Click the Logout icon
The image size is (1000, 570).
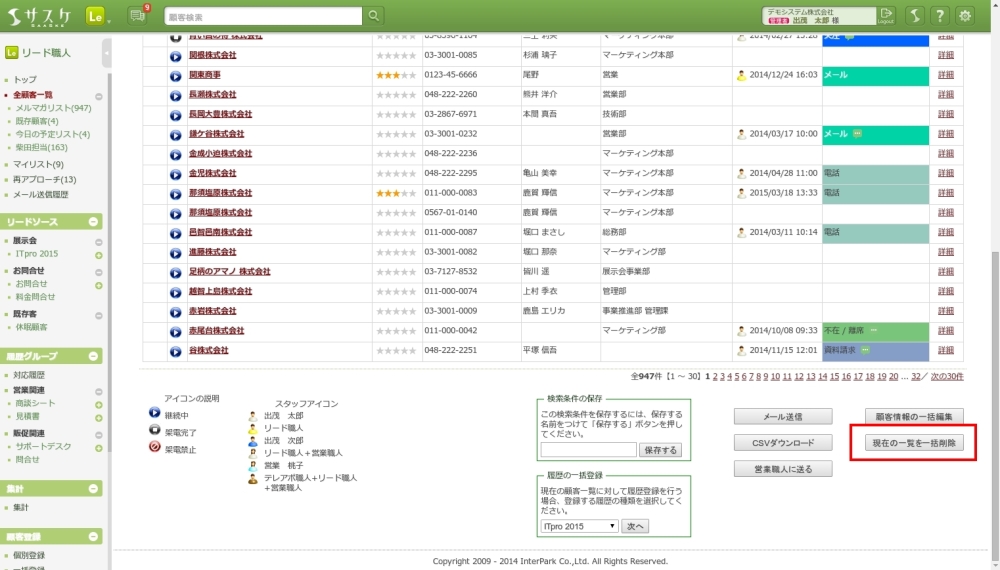click(886, 16)
